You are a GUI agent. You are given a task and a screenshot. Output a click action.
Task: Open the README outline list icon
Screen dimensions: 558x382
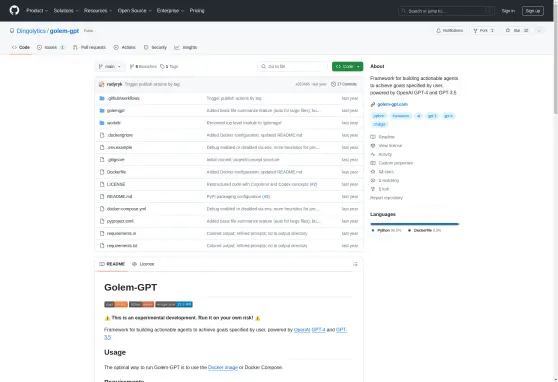(x=355, y=264)
